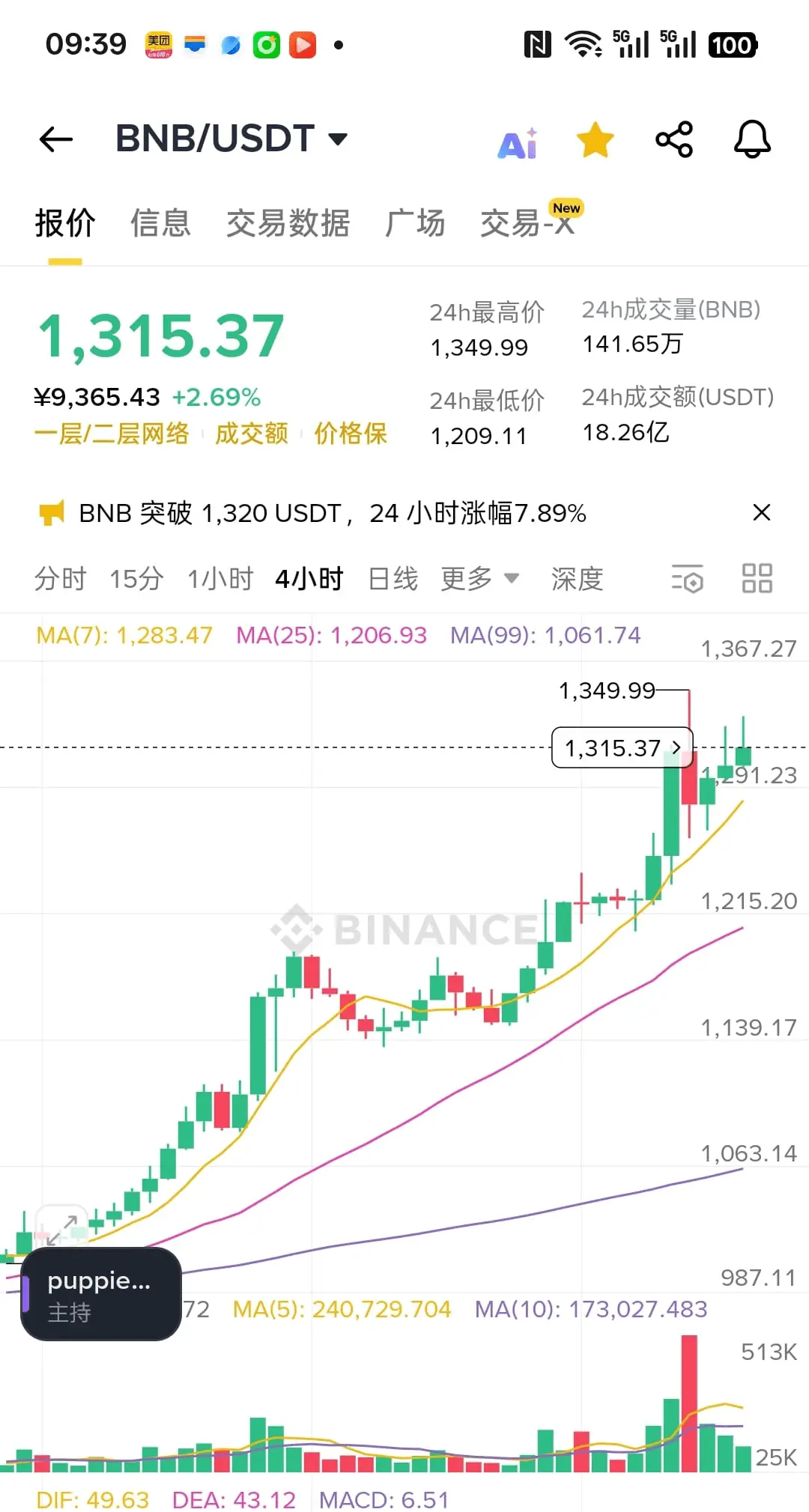Close the BNB breakout announcement banner
This screenshot has width=809, height=1512.
point(762,513)
